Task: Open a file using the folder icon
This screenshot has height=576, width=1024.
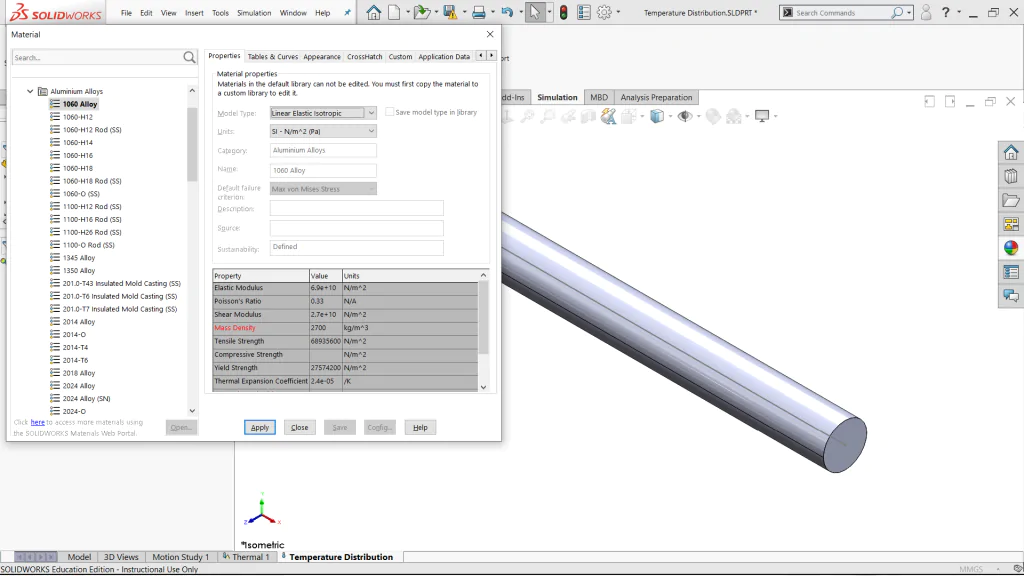Action: point(421,12)
